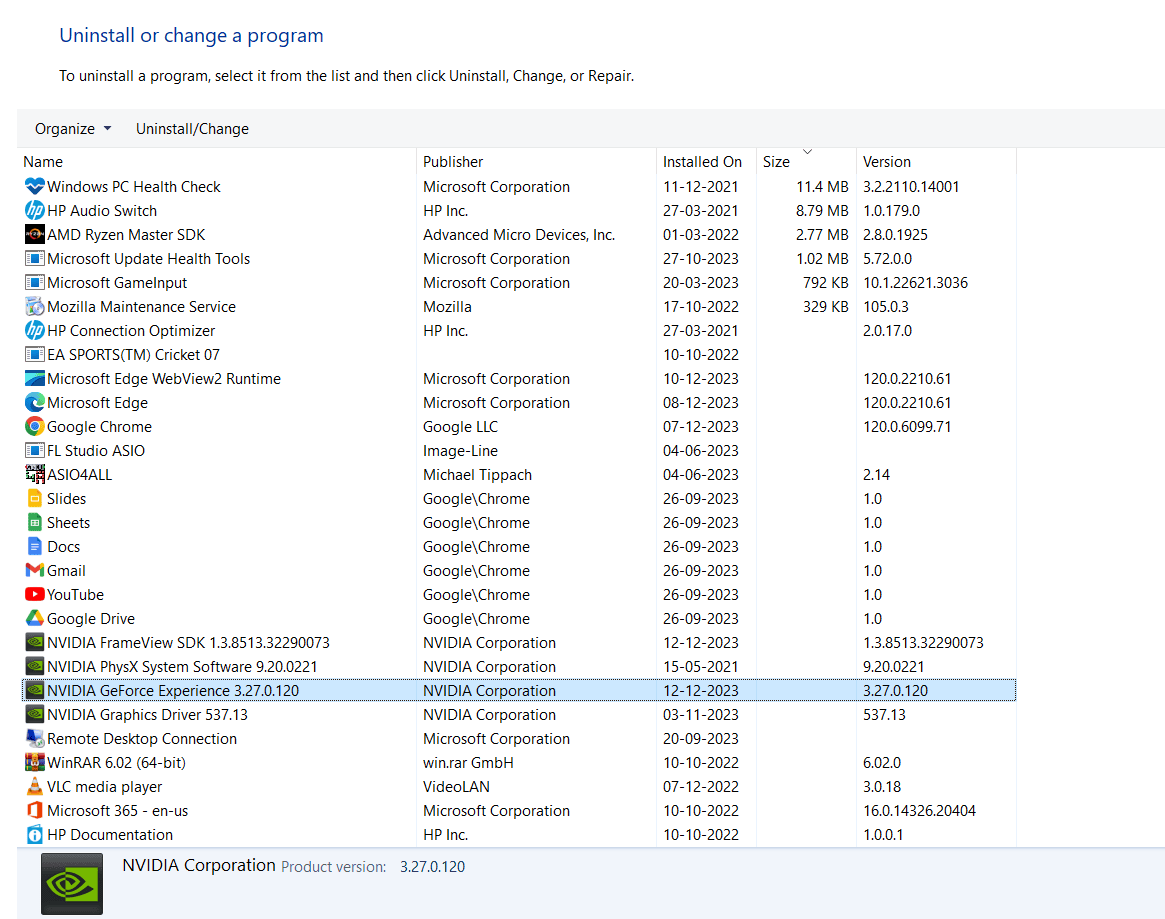Sort programs by the Publisher column
Image resolution: width=1165 pixels, height=919 pixels.
(x=453, y=161)
